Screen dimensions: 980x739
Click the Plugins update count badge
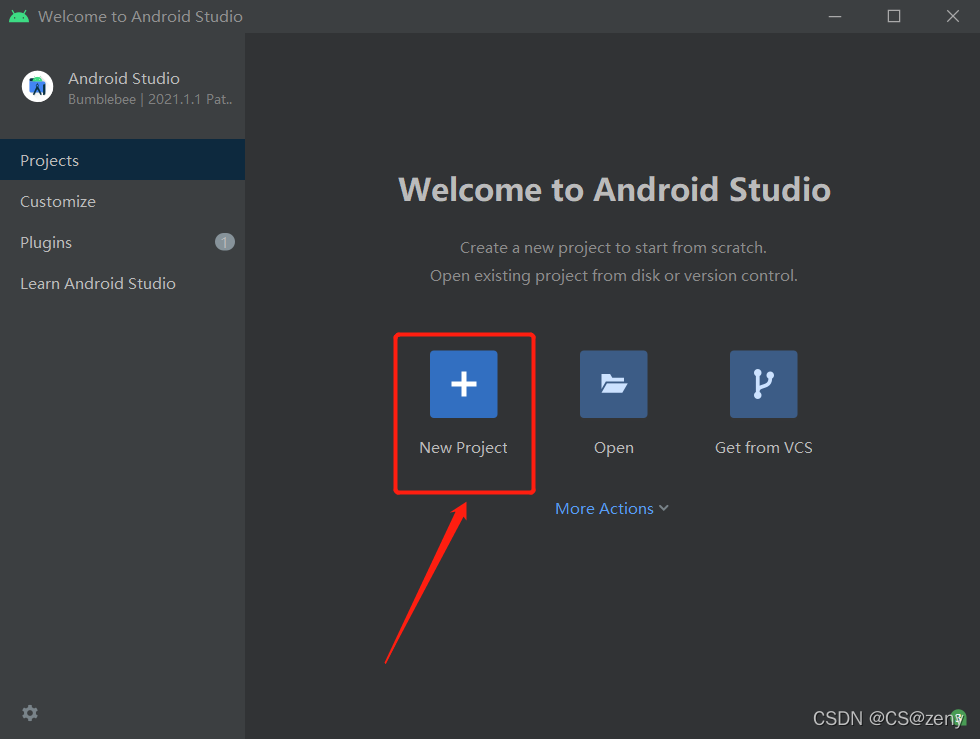[225, 242]
